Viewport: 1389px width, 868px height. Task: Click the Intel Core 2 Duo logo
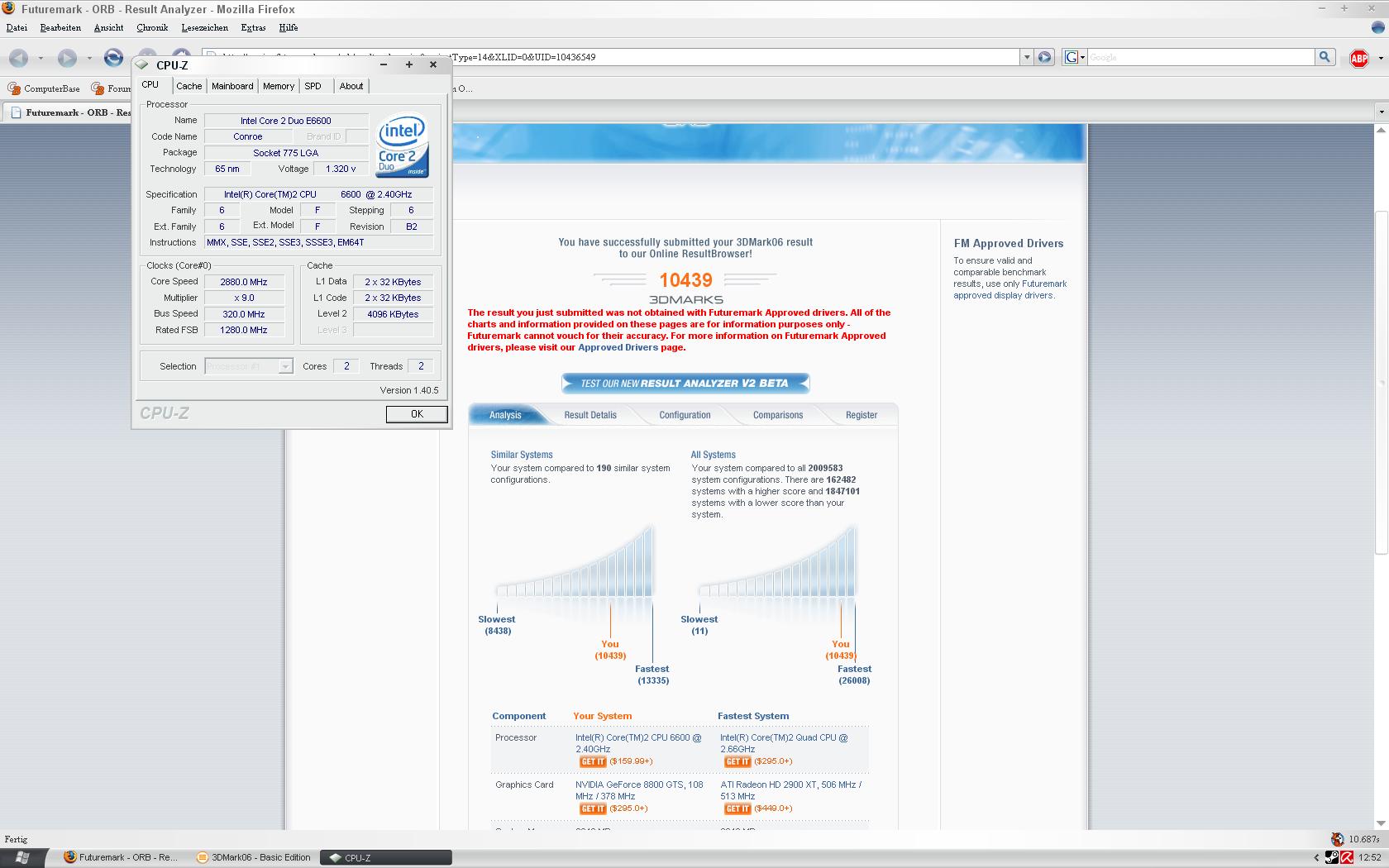coord(403,145)
